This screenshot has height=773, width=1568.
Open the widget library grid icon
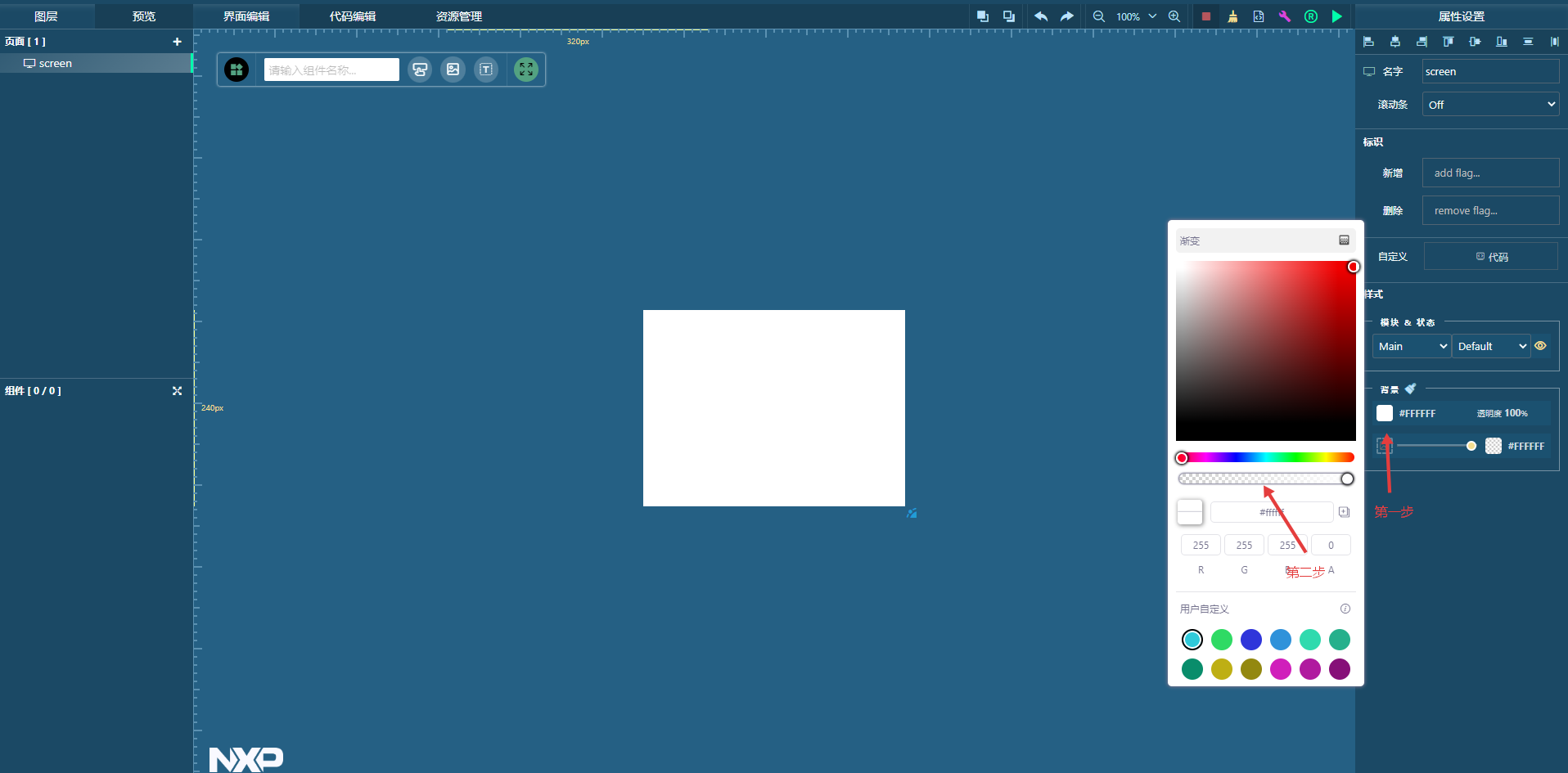[x=237, y=70]
